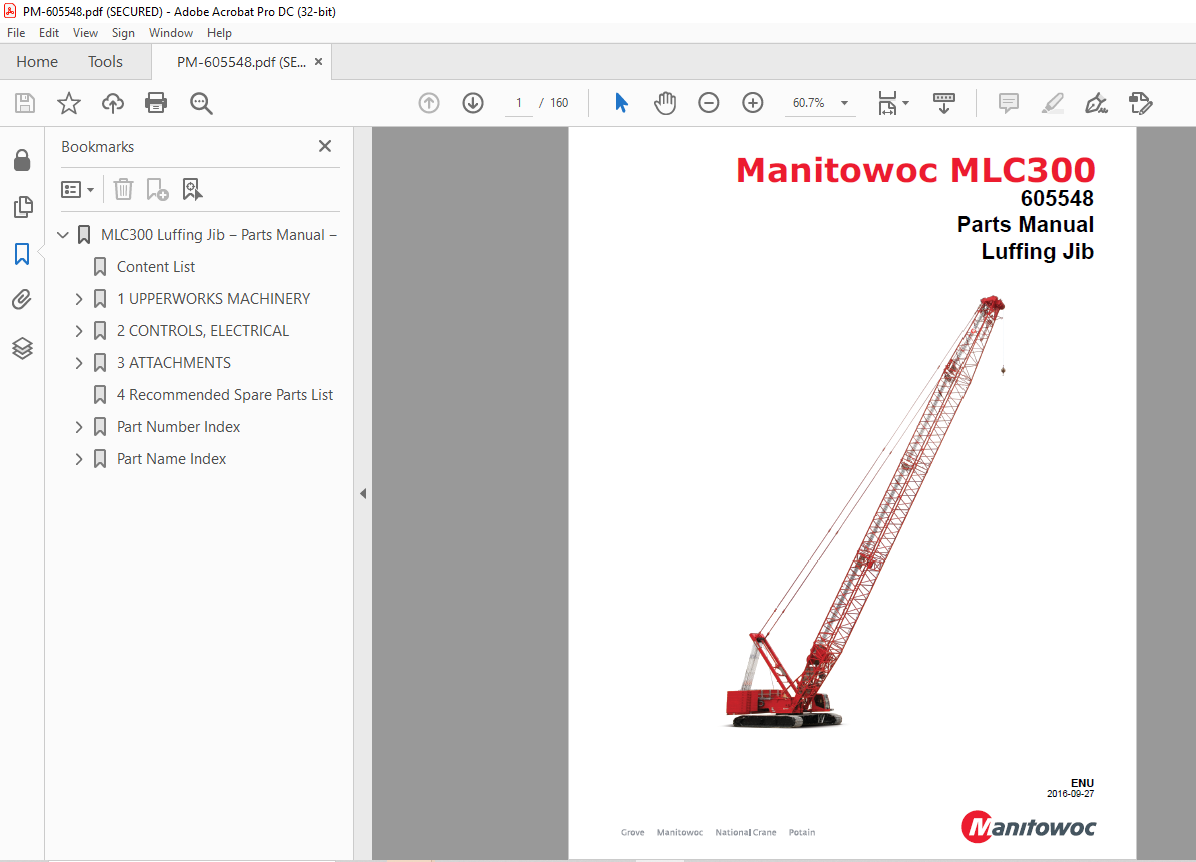Open the Window menu
Viewport: 1196px width, 862px height.
171,33
